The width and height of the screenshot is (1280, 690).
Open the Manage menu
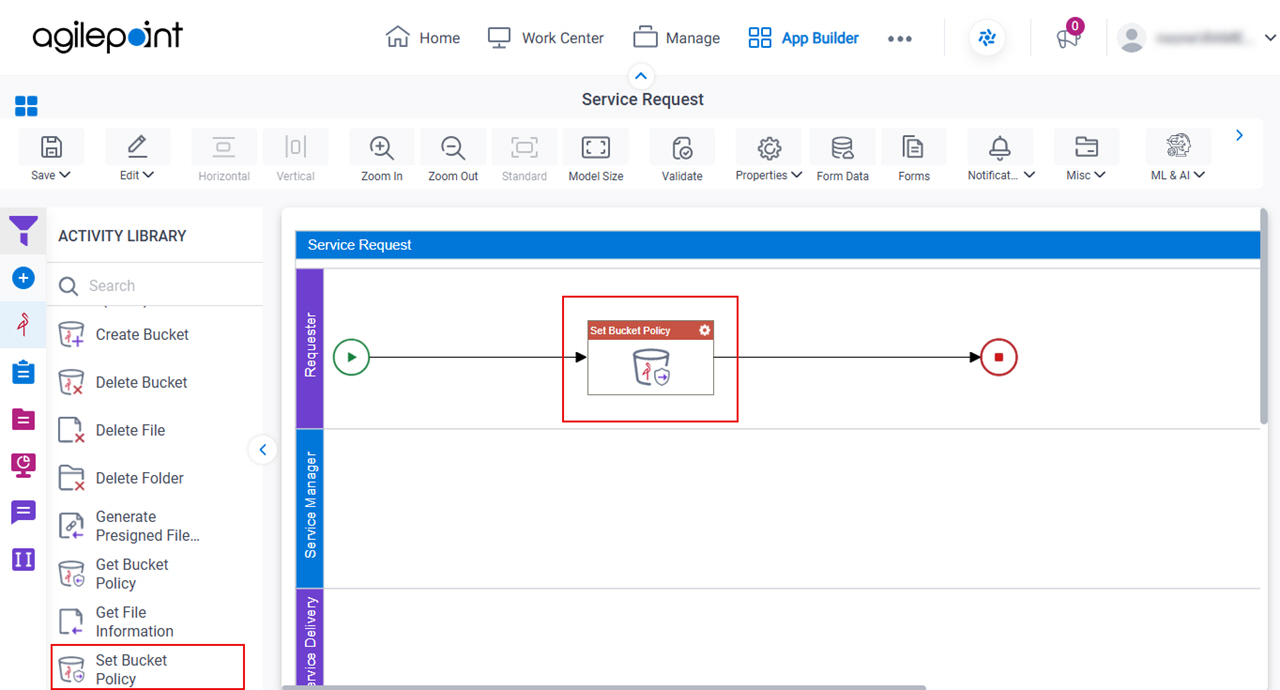(x=677, y=38)
